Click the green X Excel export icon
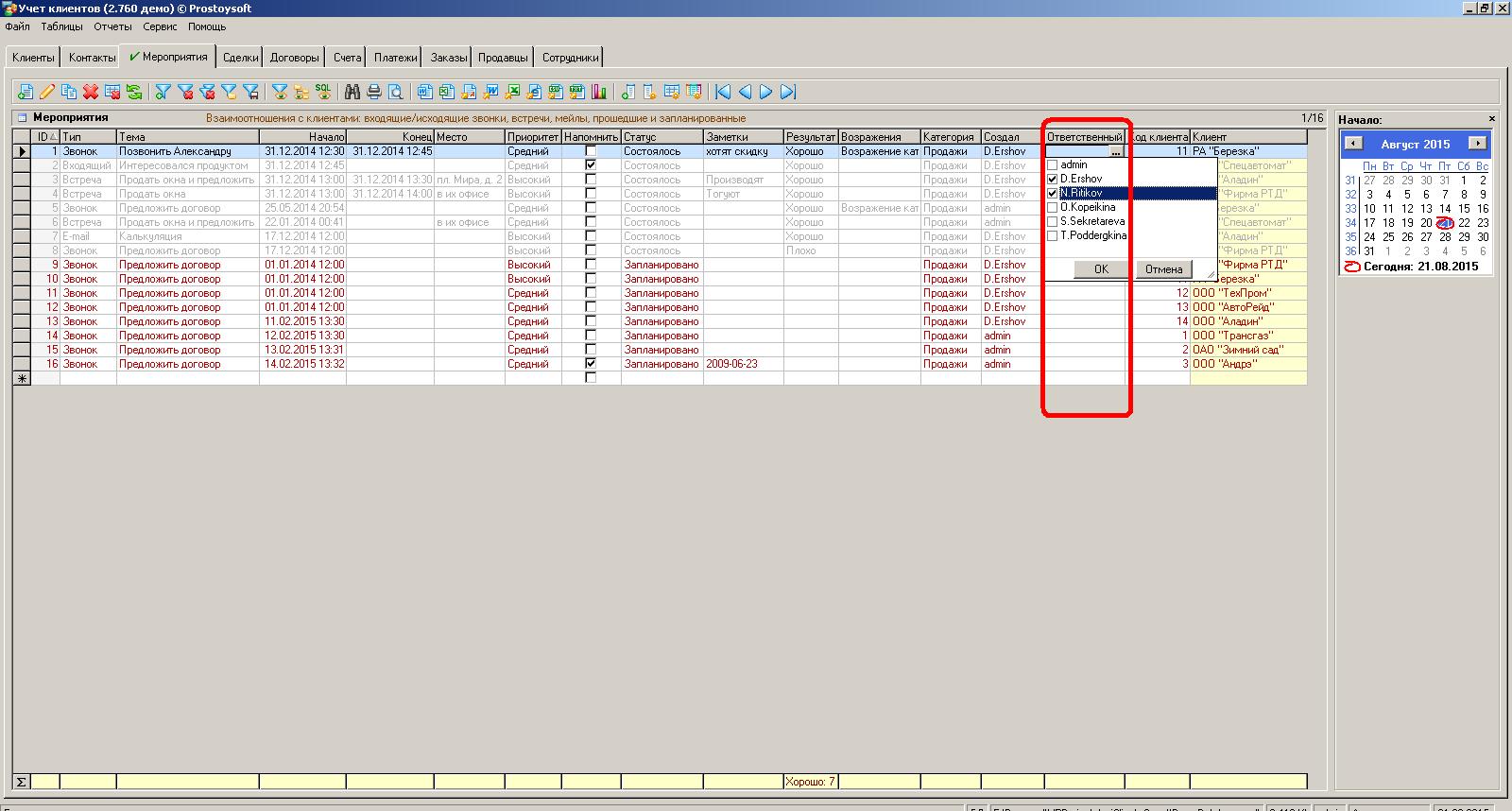The image size is (1512, 811). click(x=513, y=92)
